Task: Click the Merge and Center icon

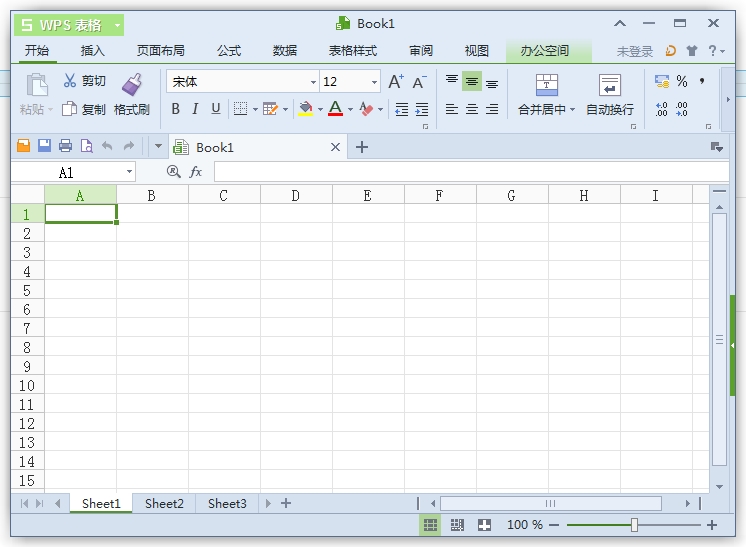Action: point(546,85)
